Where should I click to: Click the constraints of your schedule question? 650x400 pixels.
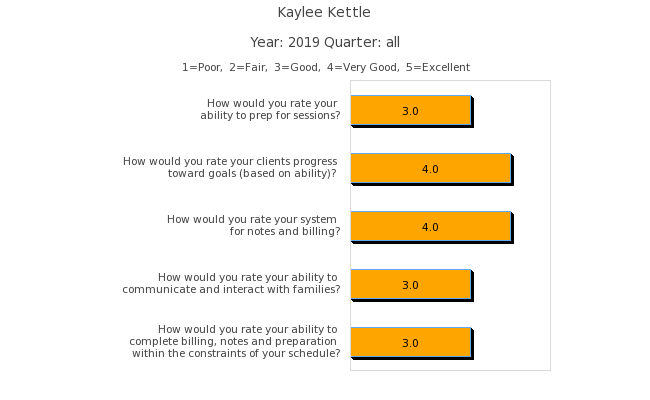pos(236,341)
